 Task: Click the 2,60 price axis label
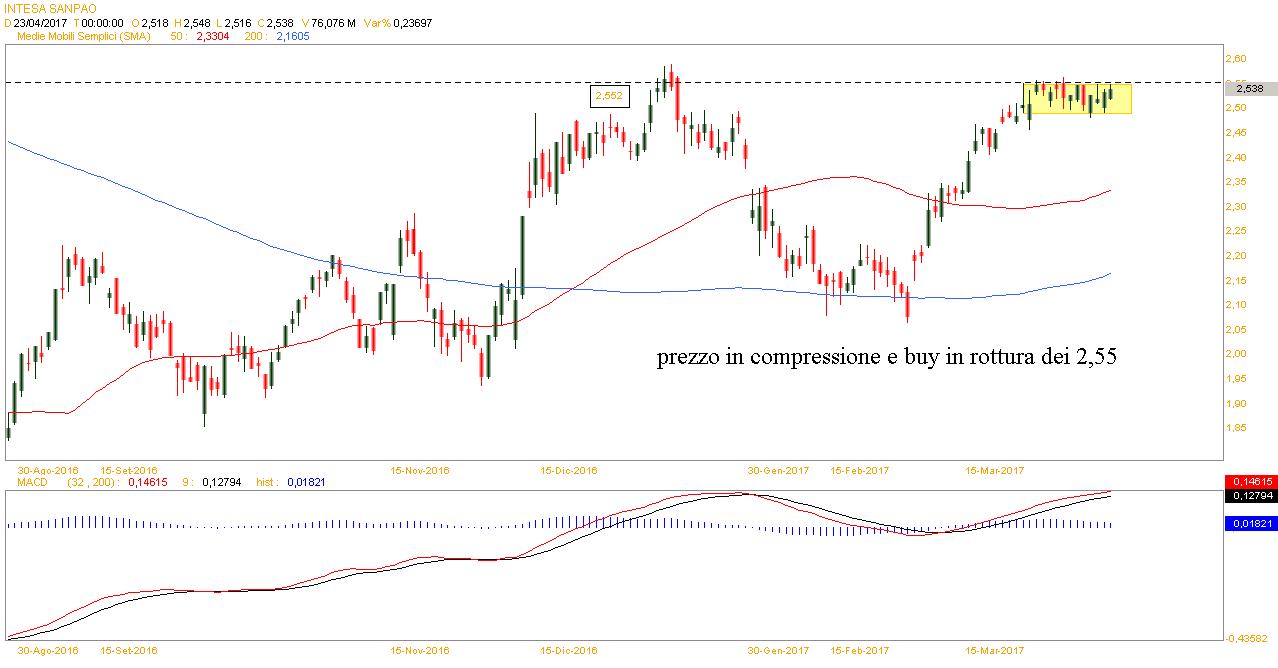coord(1238,59)
